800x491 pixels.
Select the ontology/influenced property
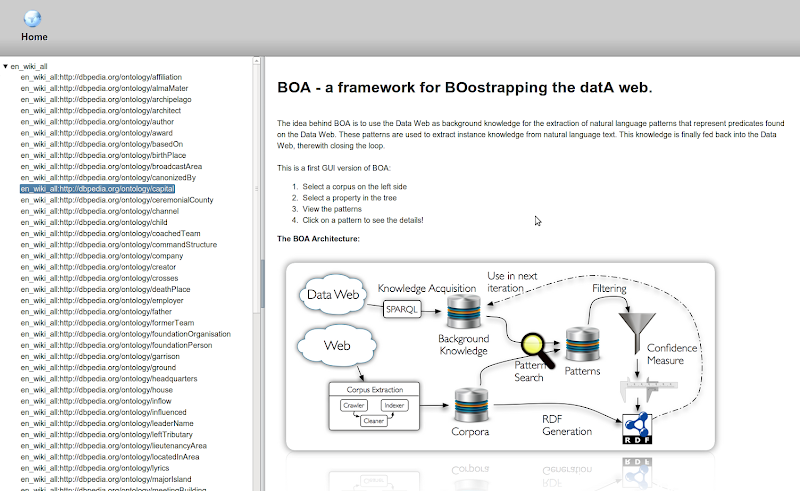click(104, 412)
